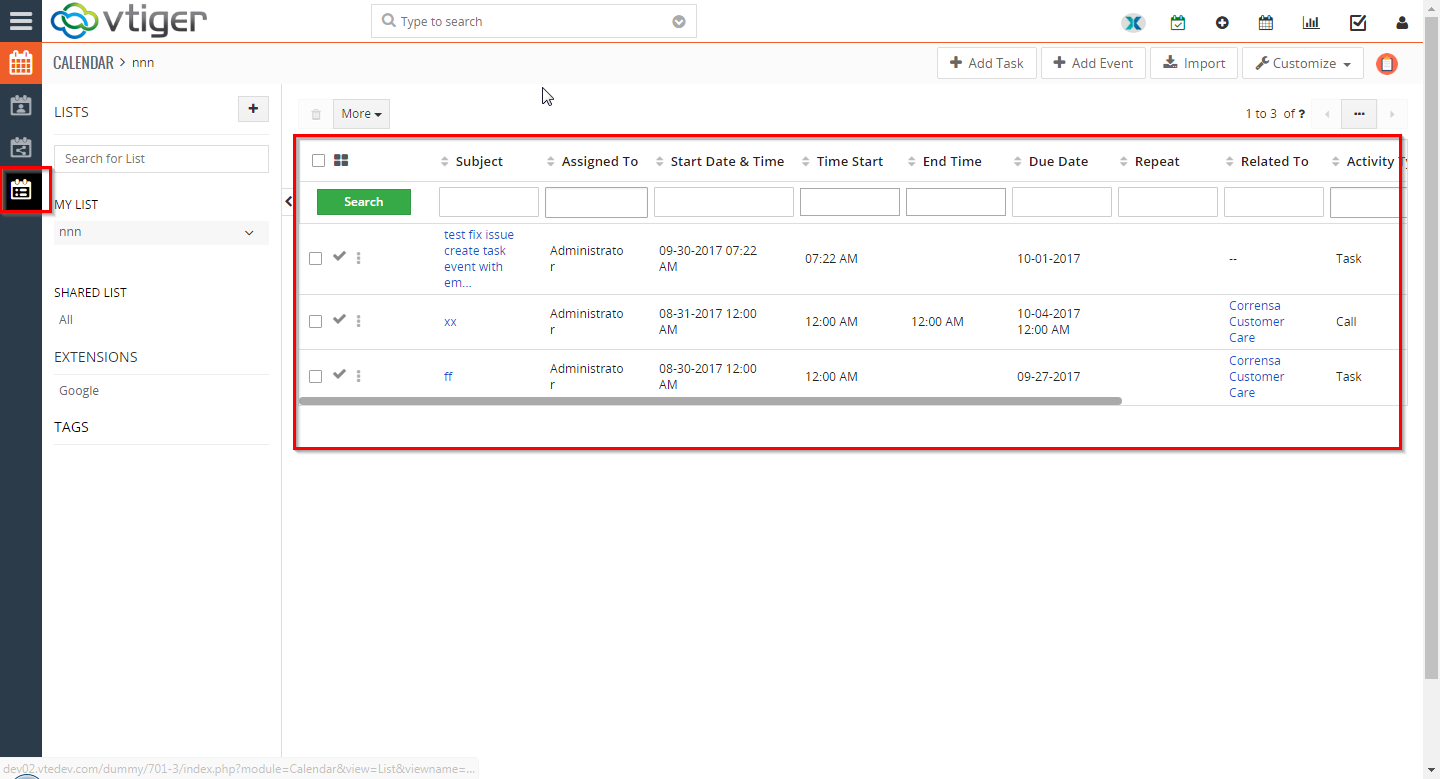Select Google under Extensions
This screenshot has height=779, width=1440.
click(x=79, y=391)
